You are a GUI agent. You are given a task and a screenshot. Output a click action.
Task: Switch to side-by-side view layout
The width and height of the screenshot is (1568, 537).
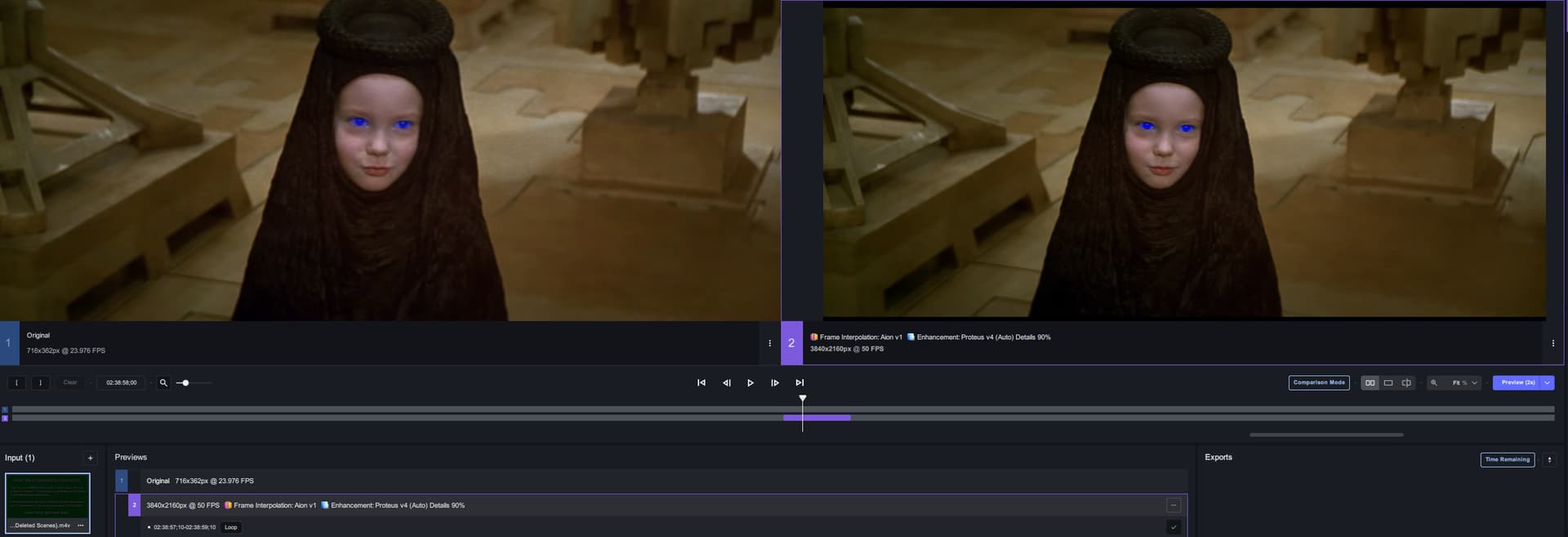[1370, 383]
